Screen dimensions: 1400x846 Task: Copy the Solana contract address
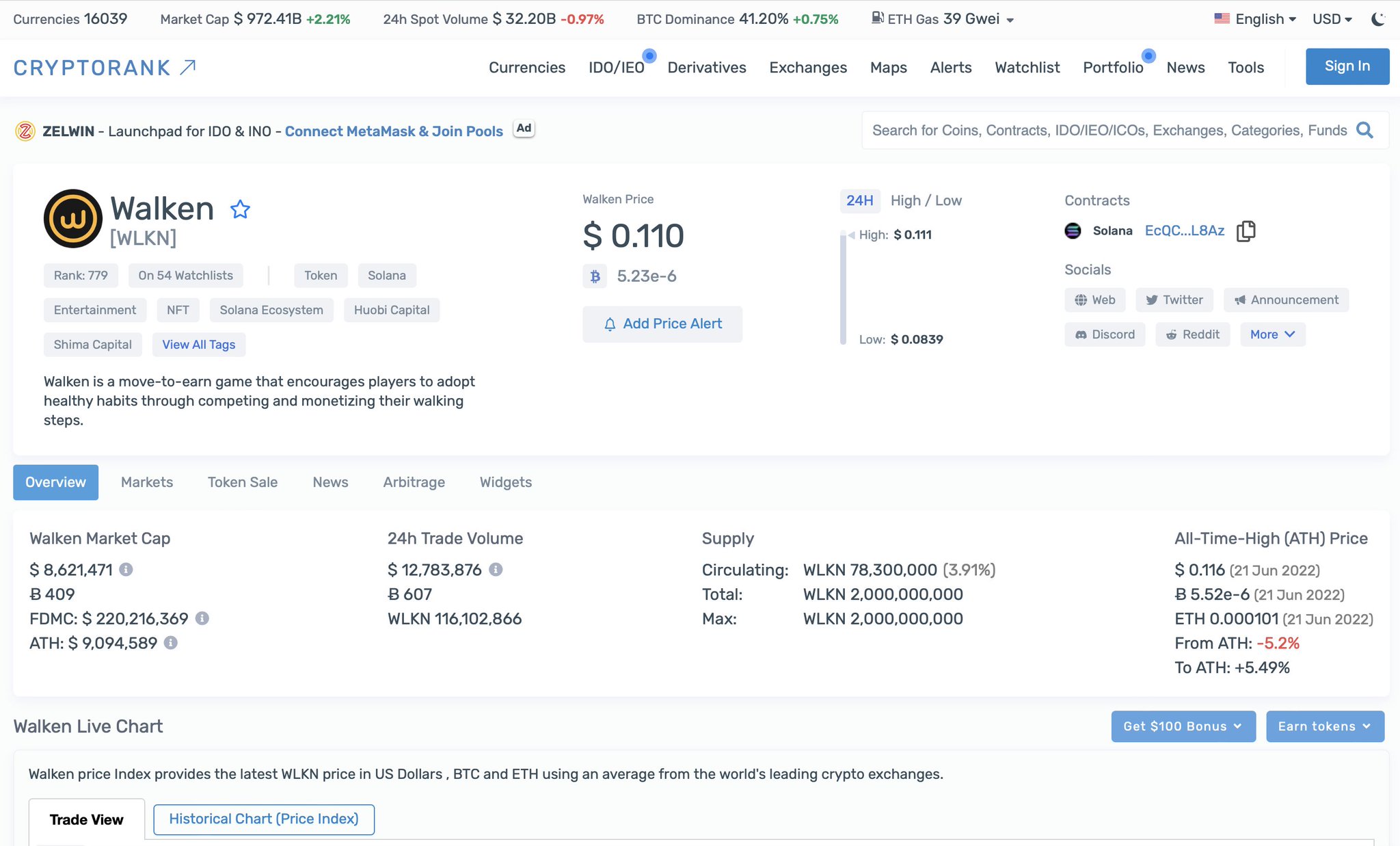pyautogui.click(x=1246, y=231)
